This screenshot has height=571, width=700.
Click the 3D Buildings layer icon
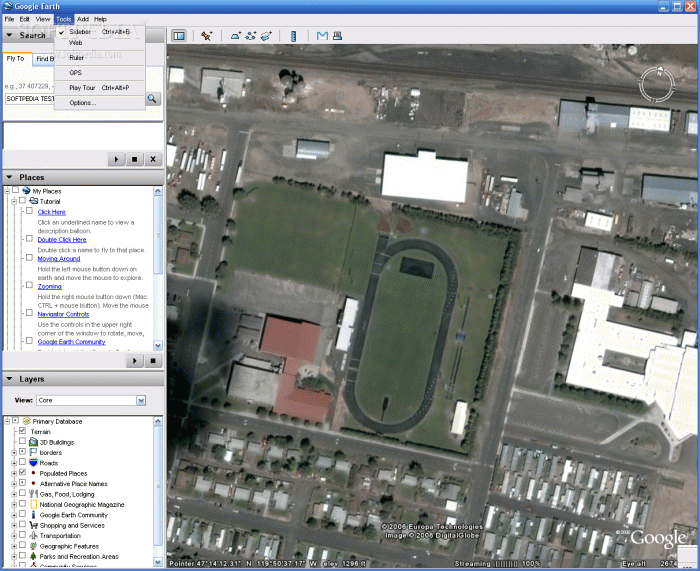coord(33,442)
